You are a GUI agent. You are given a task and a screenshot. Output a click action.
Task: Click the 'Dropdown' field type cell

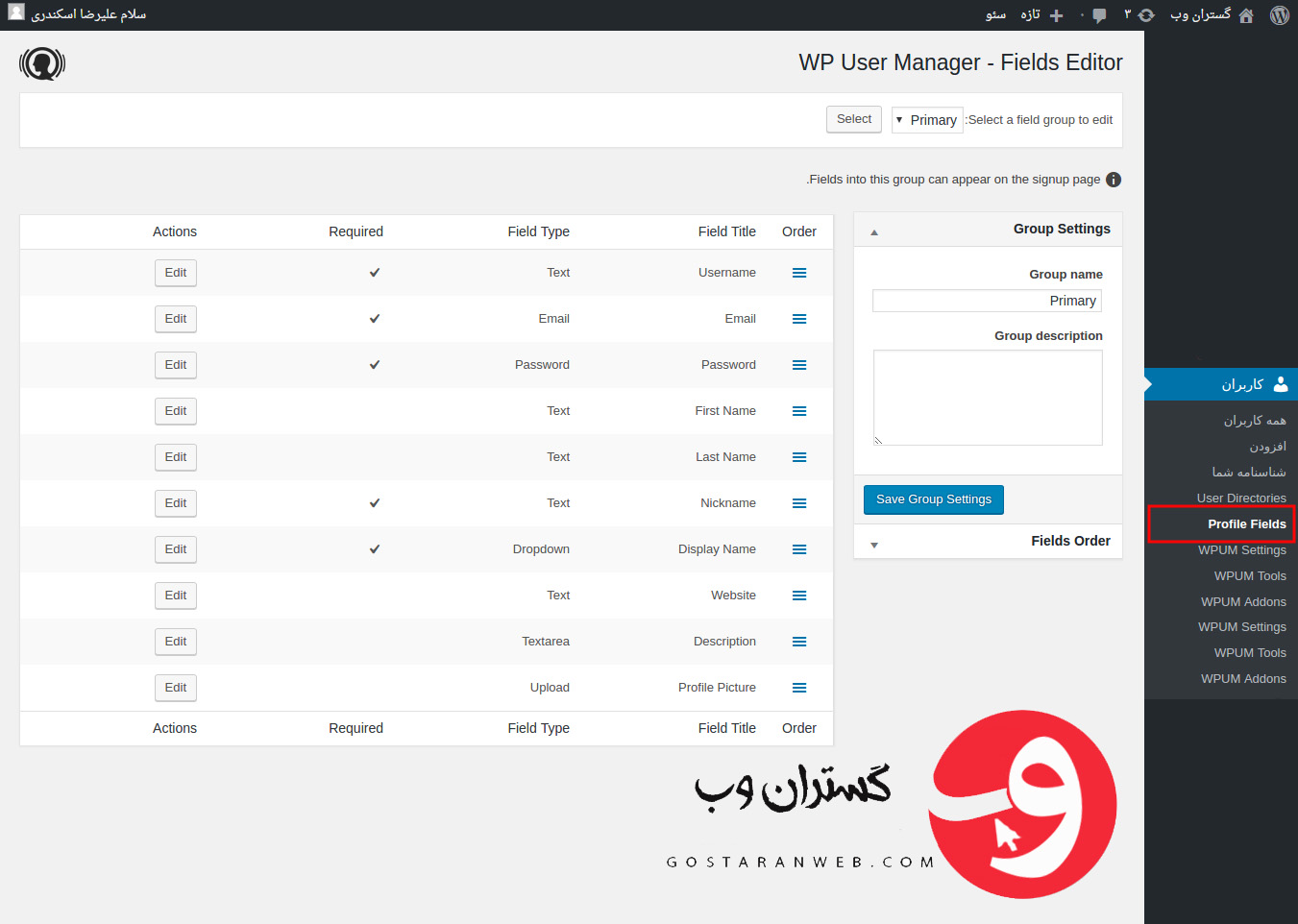tap(541, 549)
